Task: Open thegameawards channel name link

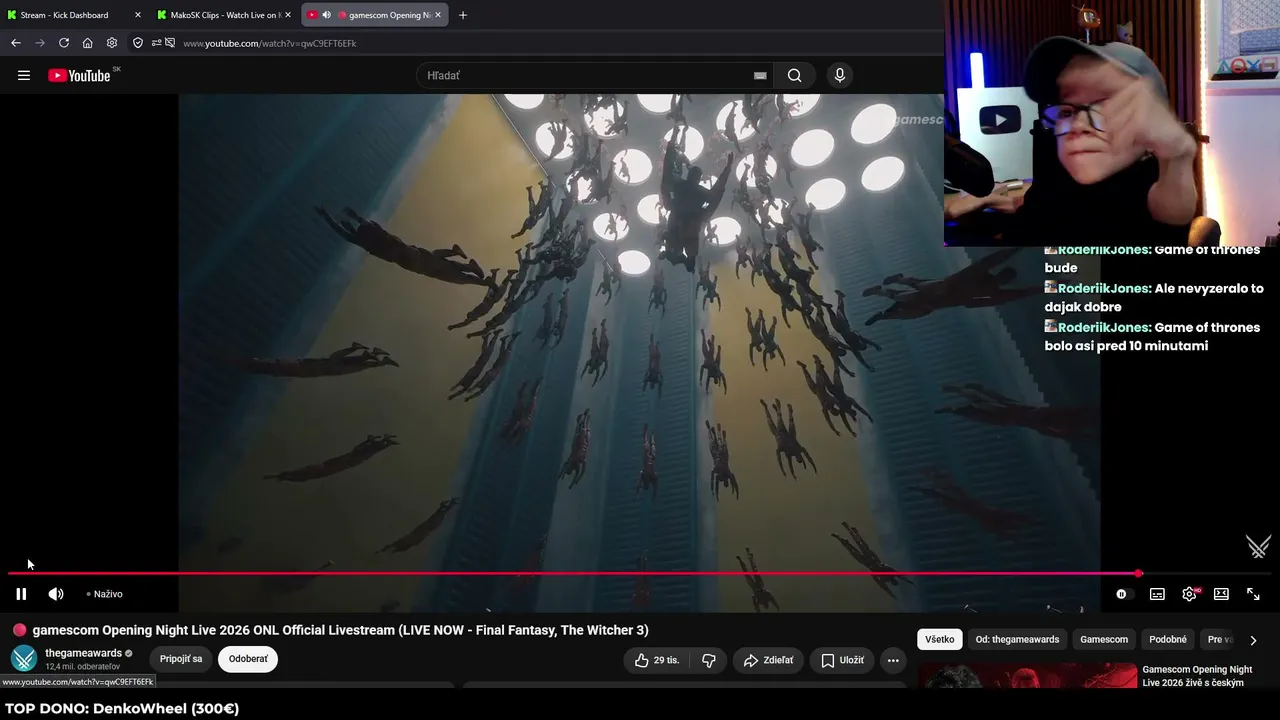Action: tap(83, 653)
